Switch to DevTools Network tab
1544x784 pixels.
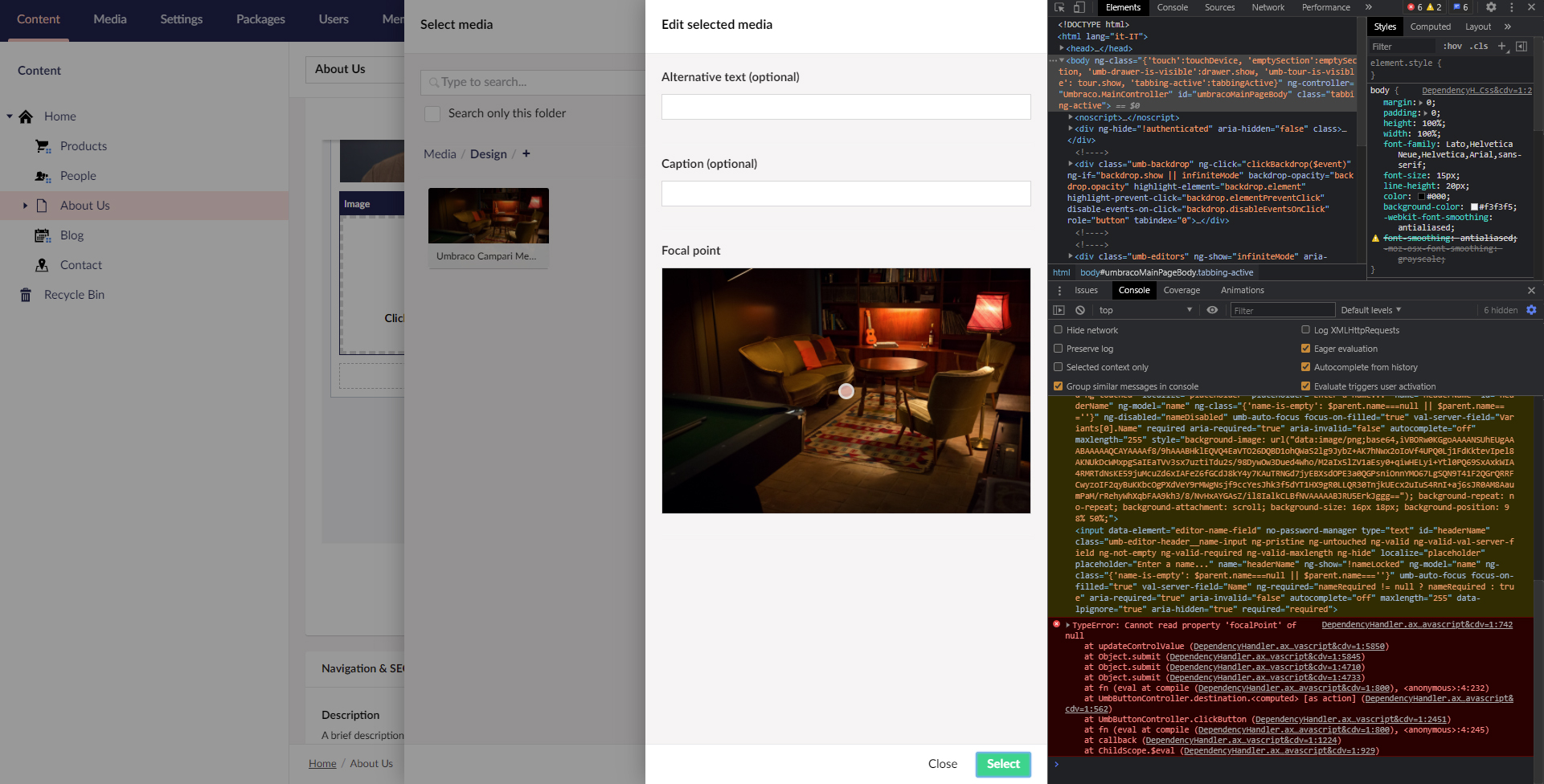pyautogui.click(x=1268, y=7)
